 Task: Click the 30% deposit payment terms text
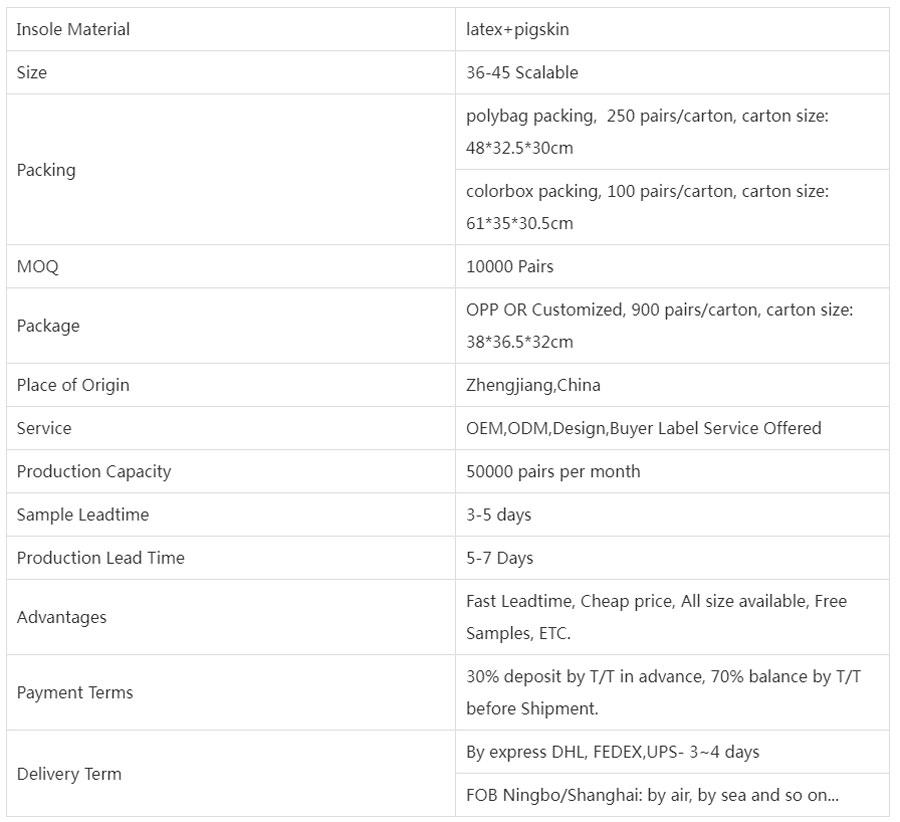pyautogui.click(x=663, y=692)
